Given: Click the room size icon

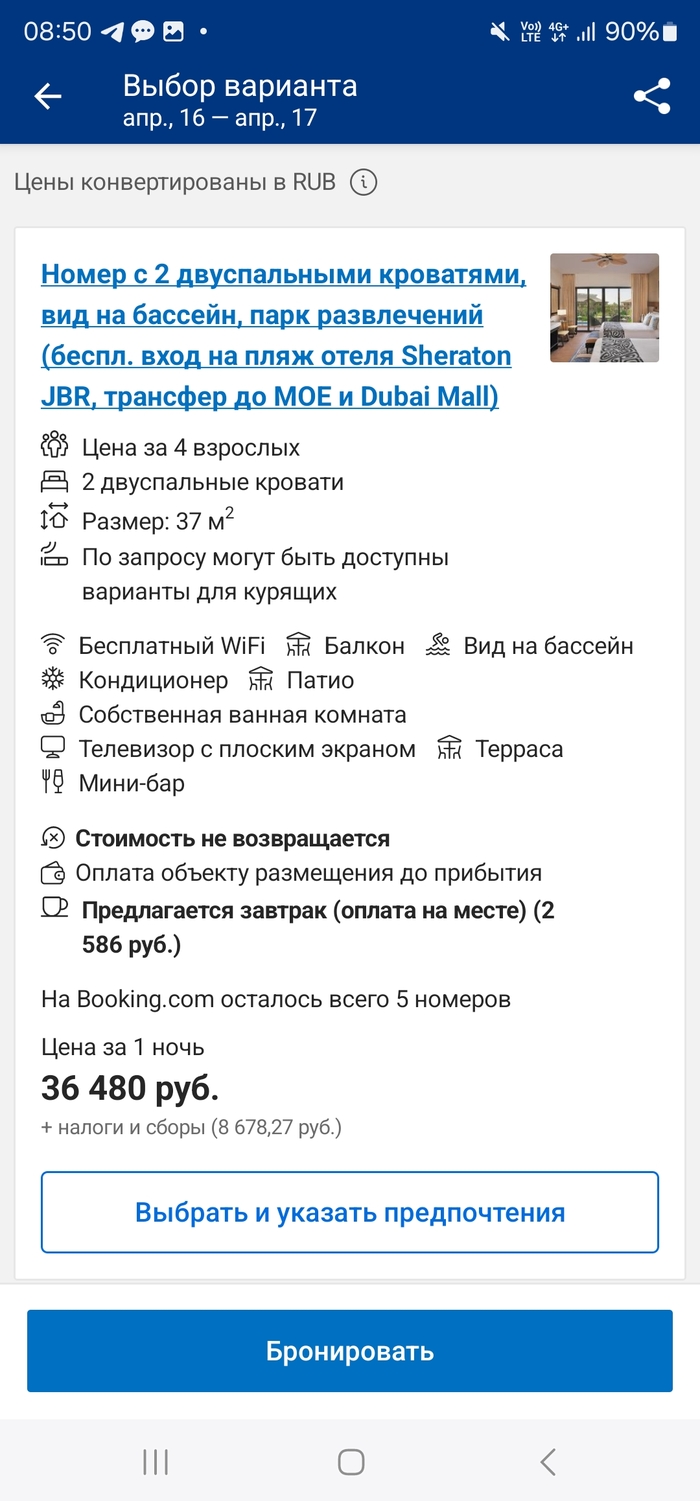Looking at the screenshot, I should click(56, 516).
